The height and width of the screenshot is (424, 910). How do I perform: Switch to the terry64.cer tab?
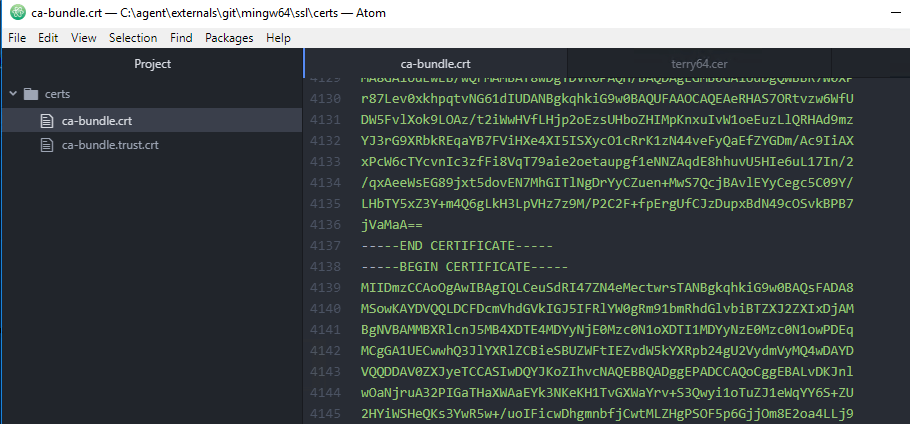point(699,64)
